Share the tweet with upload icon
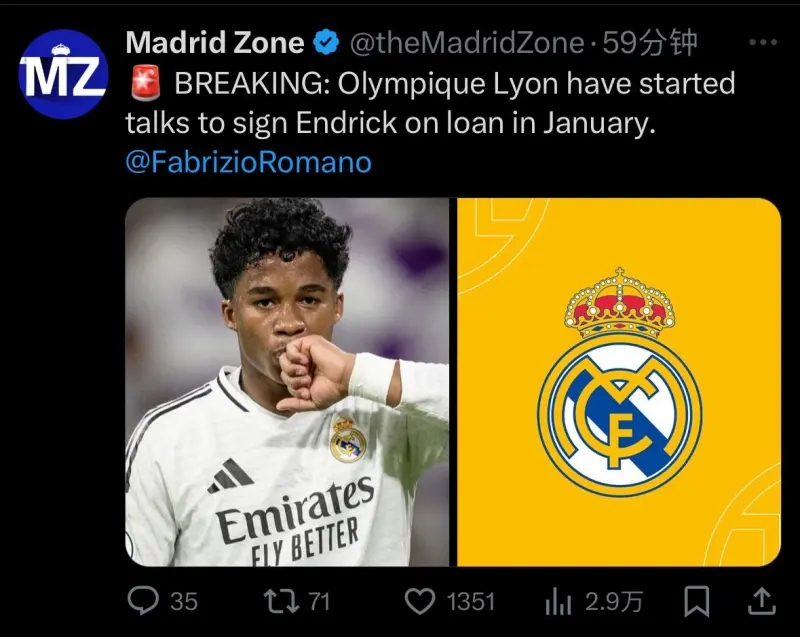Image resolution: width=800 pixels, height=637 pixels. (762, 601)
